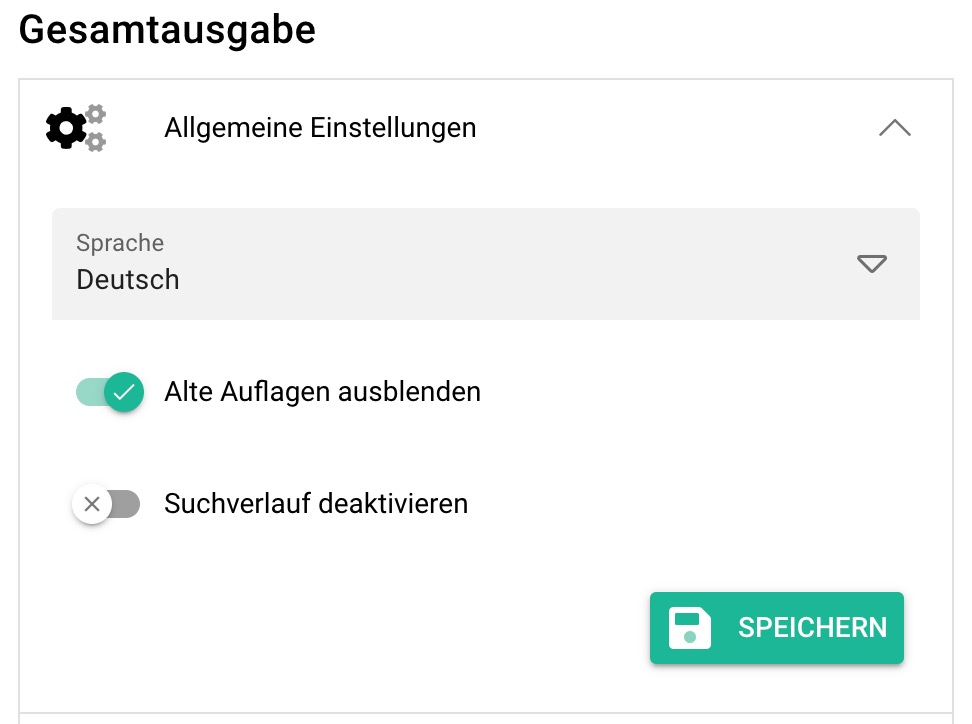Click the checkmark icon on the active toggle
This screenshot has width=972, height=724.
(124, 392)
